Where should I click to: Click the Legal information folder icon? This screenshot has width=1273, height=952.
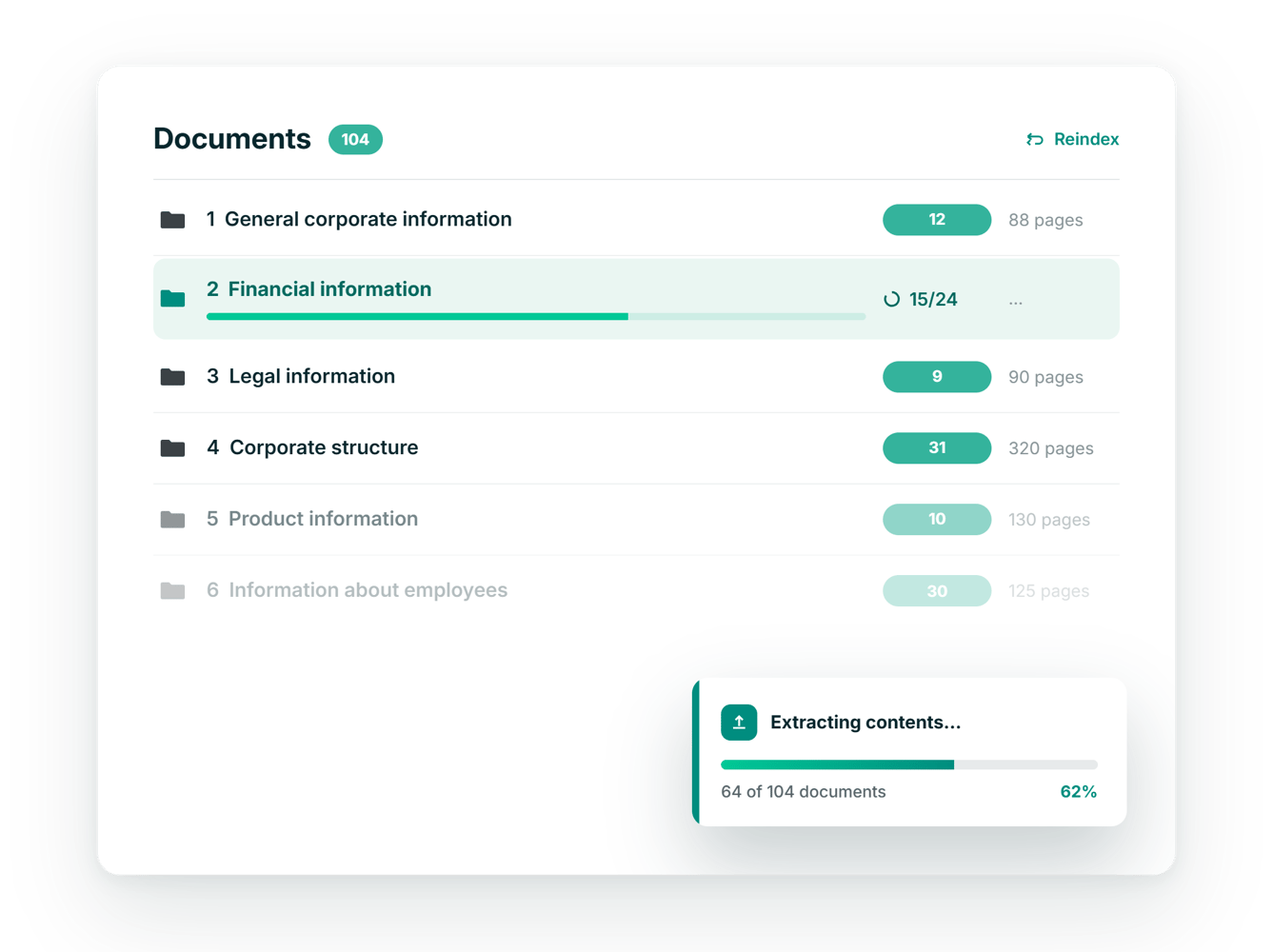pyautogui.click(x=172, y=377)
